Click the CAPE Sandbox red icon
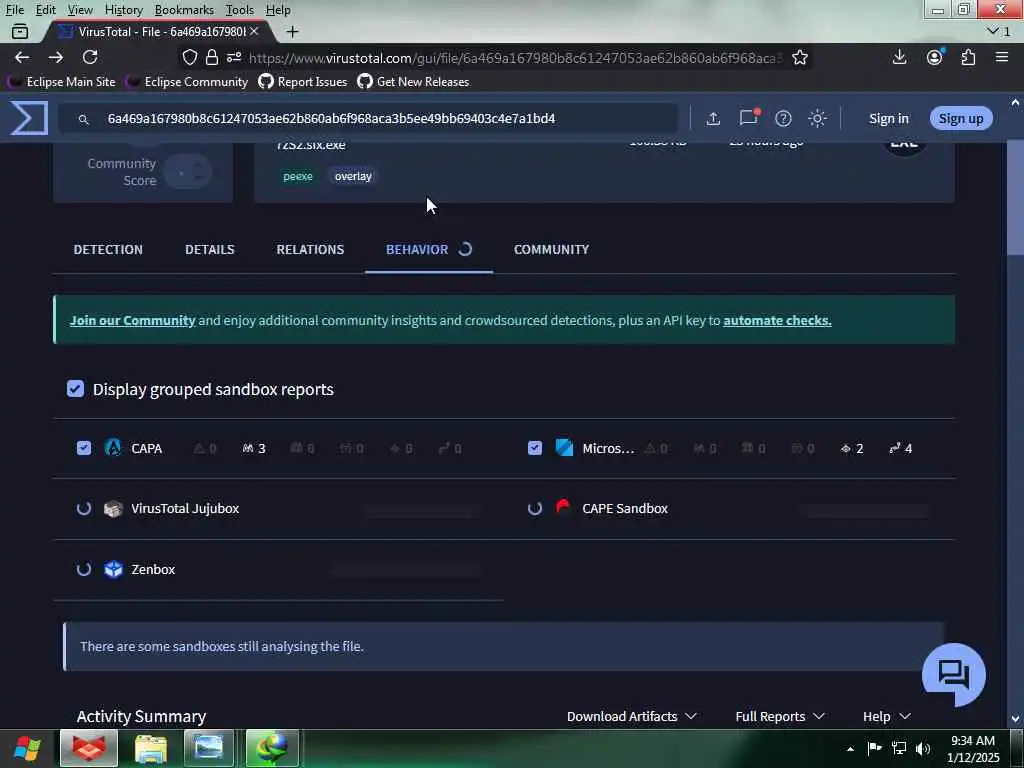Screen dimensions: 1024x768 [563, 506]
